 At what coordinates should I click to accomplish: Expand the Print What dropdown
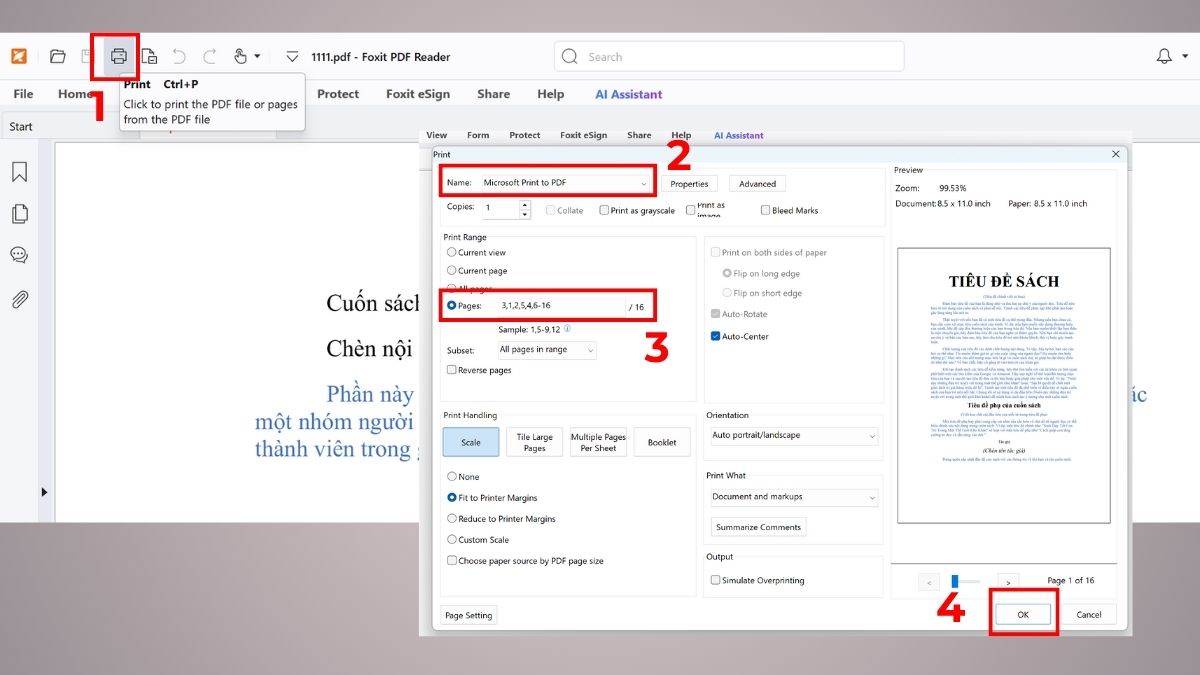tap(793, 497)
